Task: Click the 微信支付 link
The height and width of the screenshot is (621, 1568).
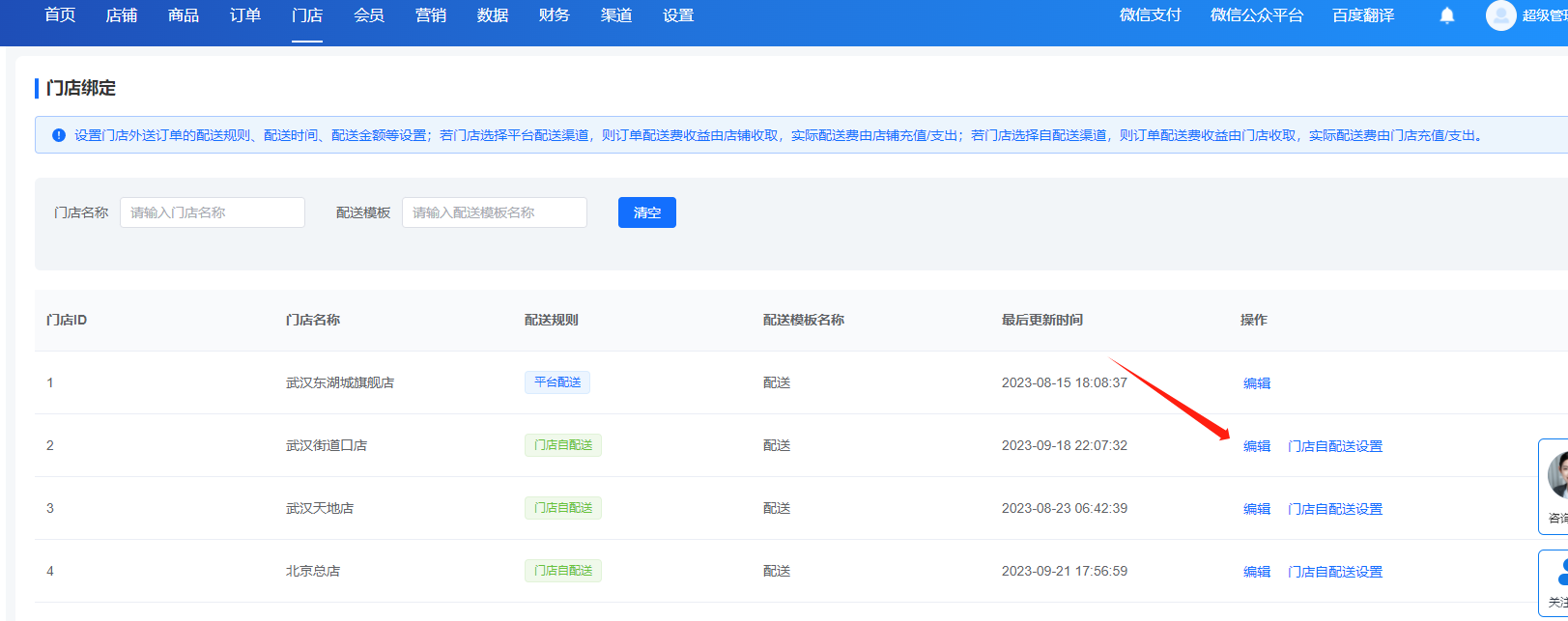Action: pos(1151,15)
